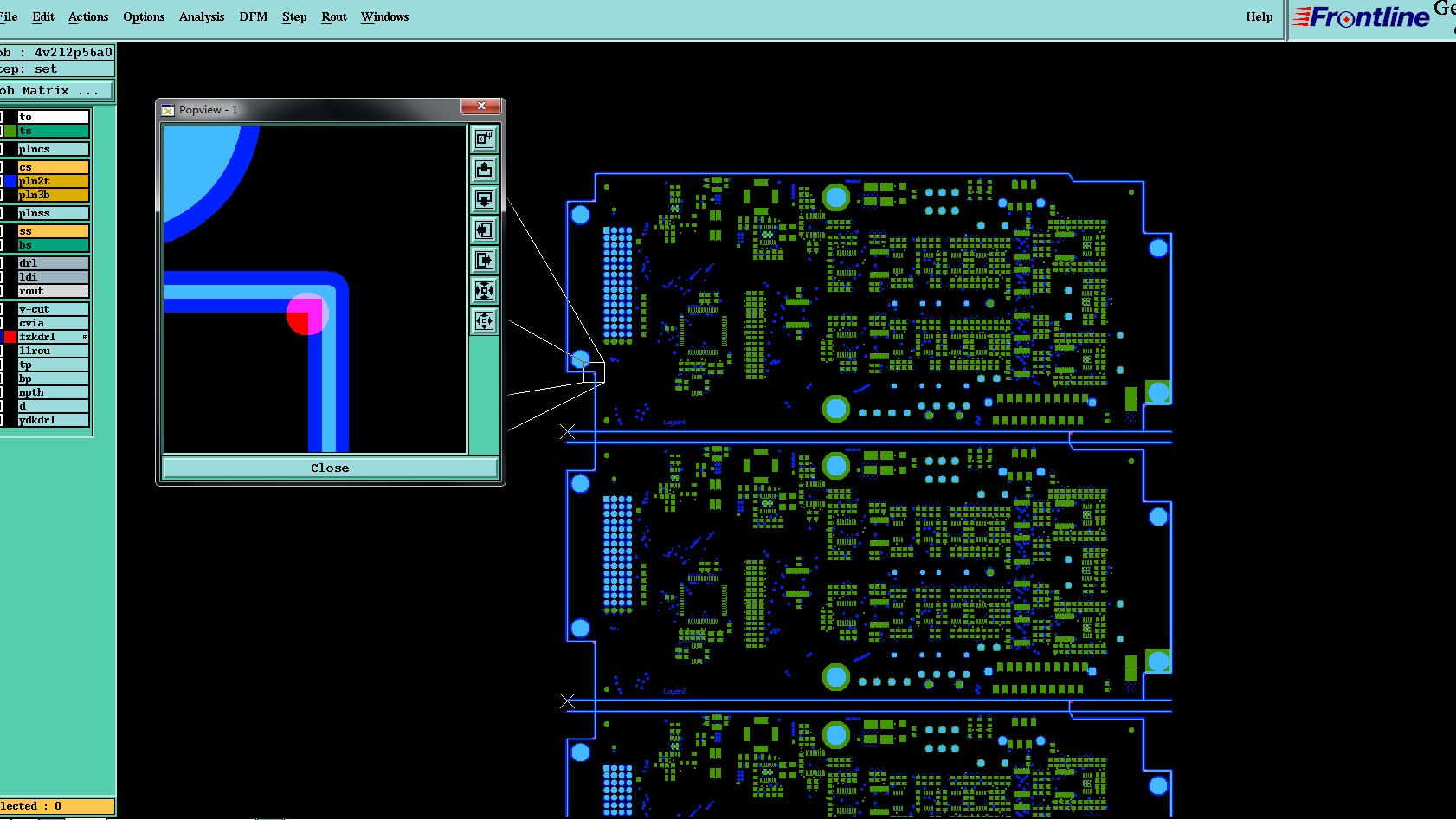The width and height of the screenshot is (1456, 820).
Task: Select the 'plnss' layer row
Action: tap(54, 213)
